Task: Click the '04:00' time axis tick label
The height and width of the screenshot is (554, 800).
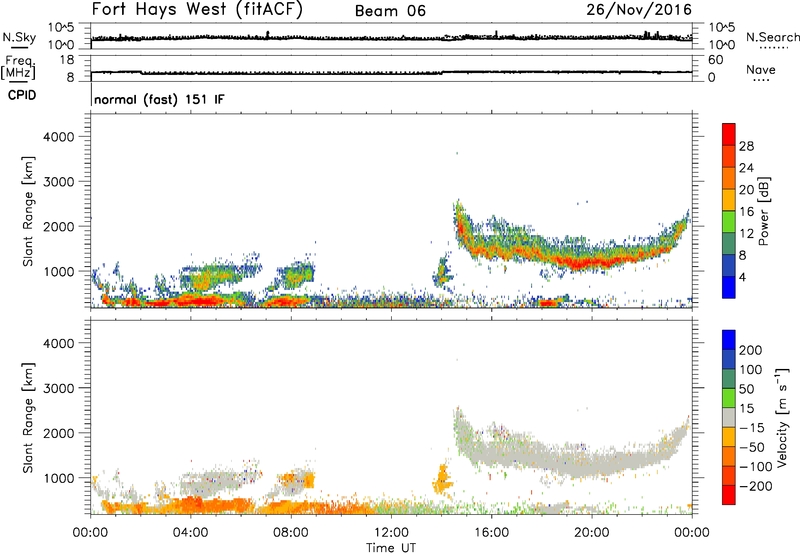Action: pos(191,533)
